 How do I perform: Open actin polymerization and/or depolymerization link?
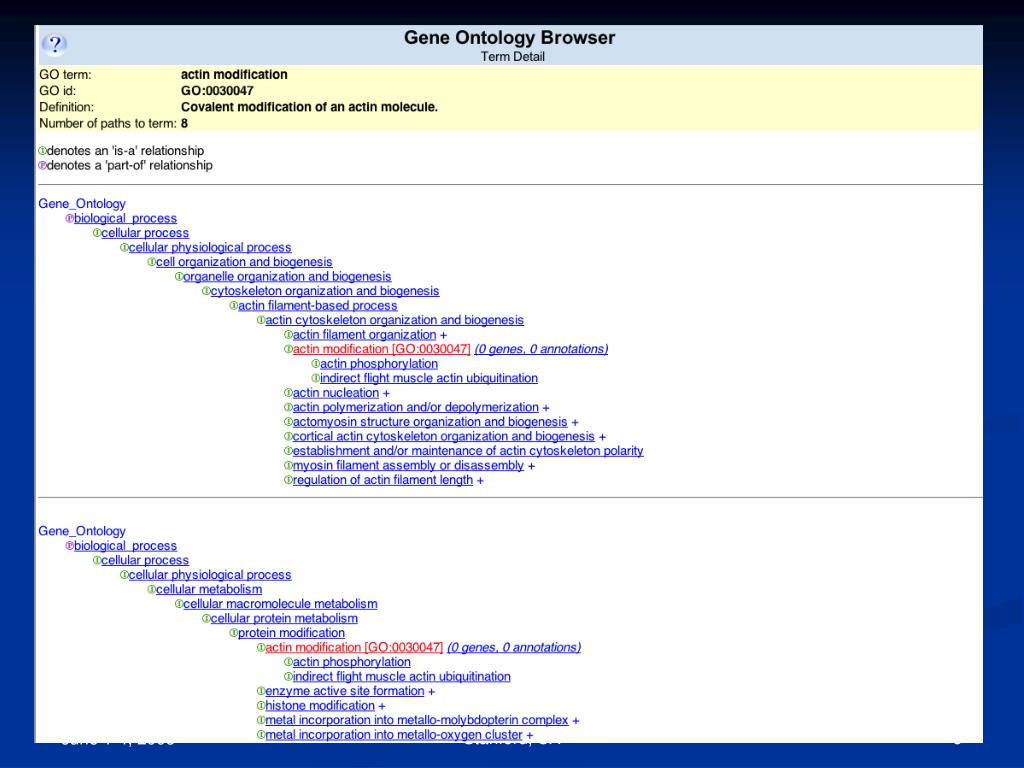[415, 407]
